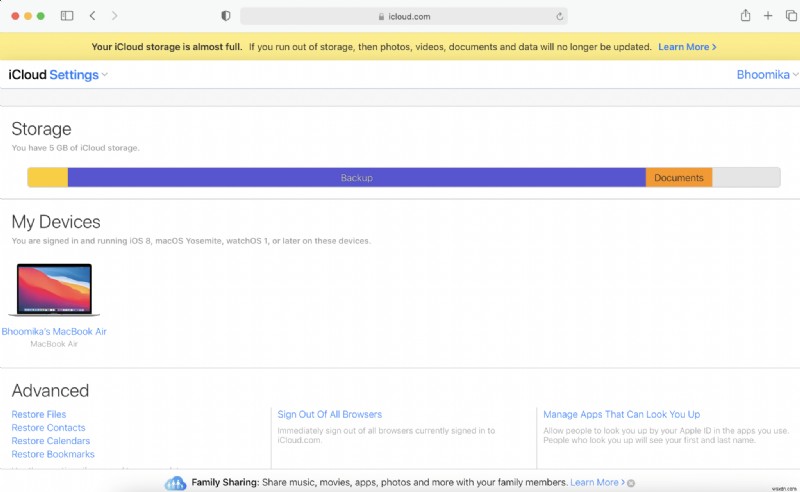Expand the iCloud Settings dropdown
This screenshot has width=800, height=492.
58,75
